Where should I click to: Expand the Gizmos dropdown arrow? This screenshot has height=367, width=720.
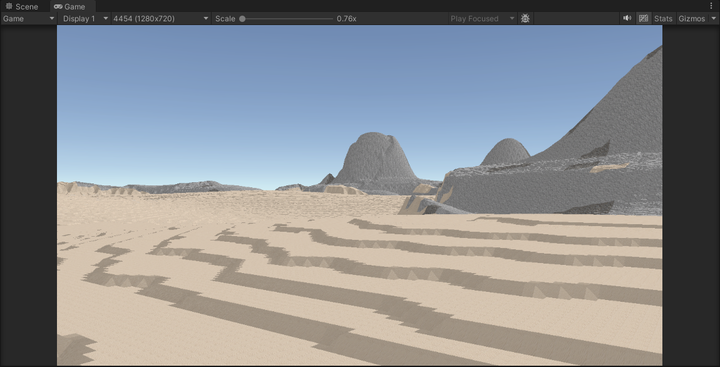tap(713, 18)
